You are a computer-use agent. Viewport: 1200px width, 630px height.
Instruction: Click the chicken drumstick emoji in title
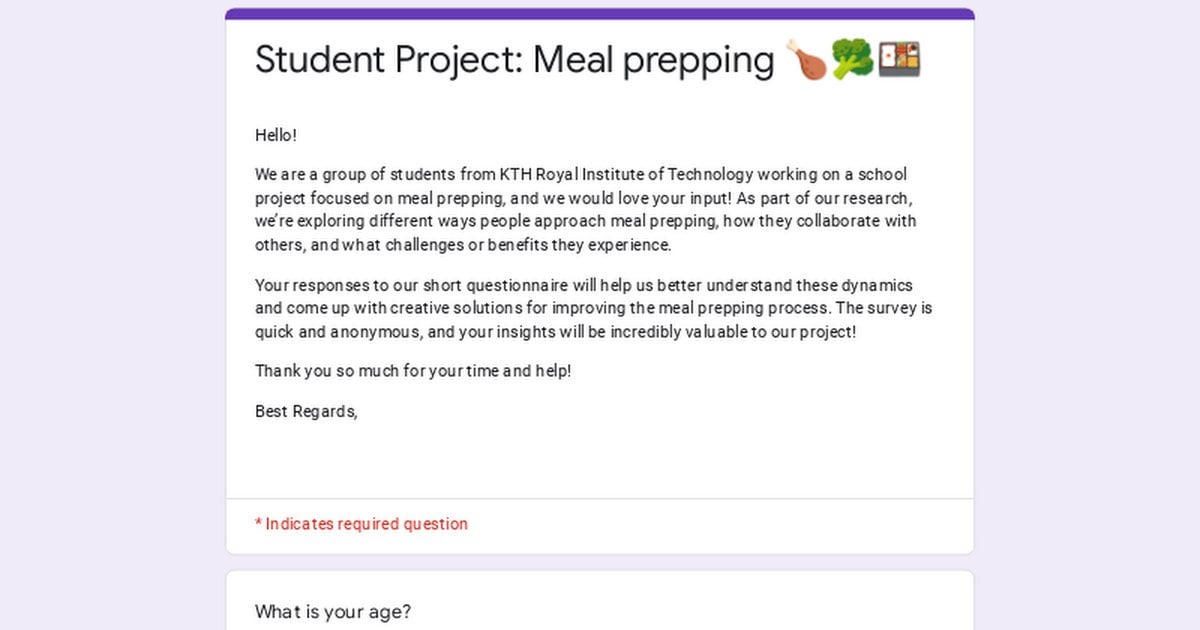[x=807, y=61]
